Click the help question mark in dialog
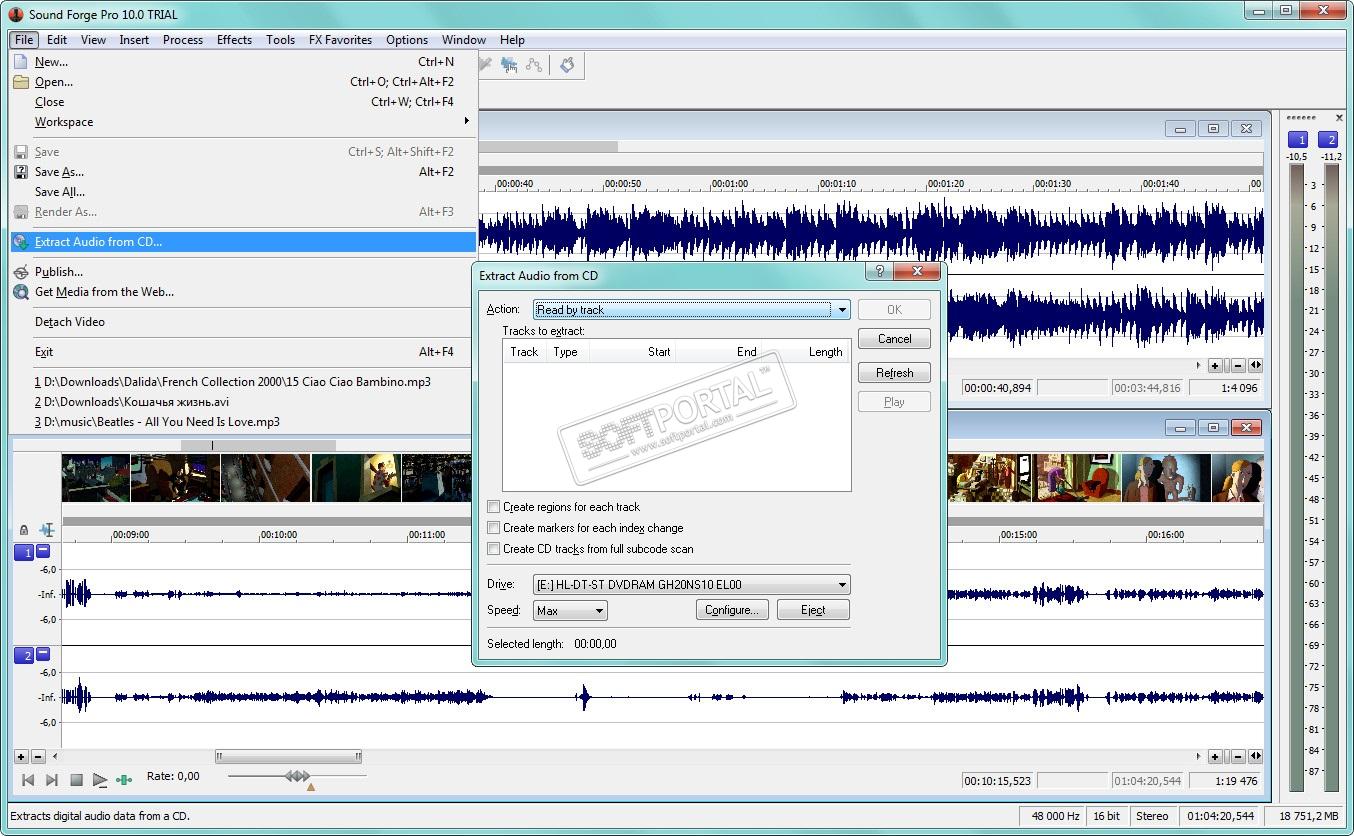The image size is (1354, 836). (879, 271)
